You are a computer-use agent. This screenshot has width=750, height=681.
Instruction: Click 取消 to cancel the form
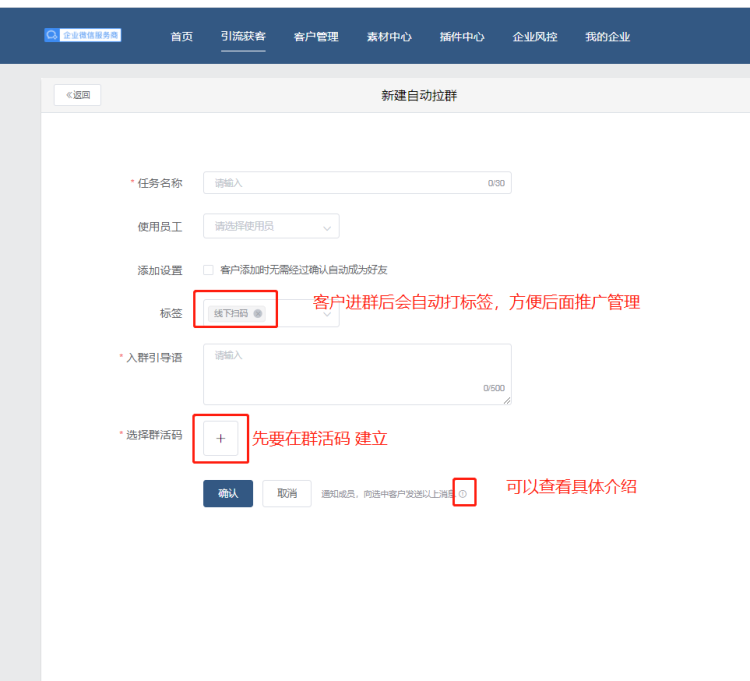click(x=287, y=494)
